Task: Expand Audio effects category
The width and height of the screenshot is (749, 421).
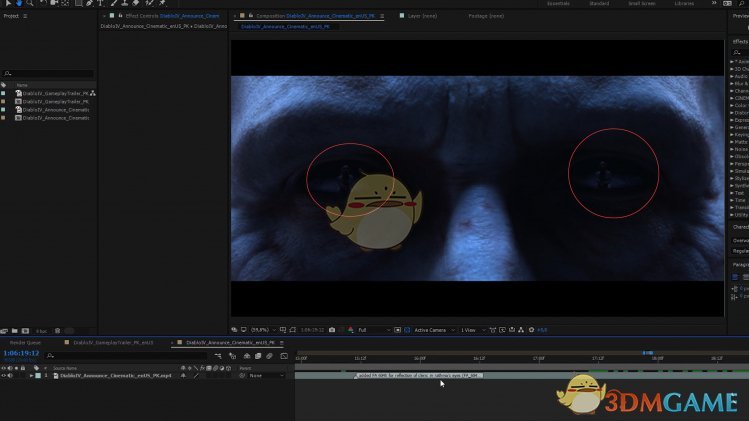Action: pyautogui.click(x=732, y=76)
